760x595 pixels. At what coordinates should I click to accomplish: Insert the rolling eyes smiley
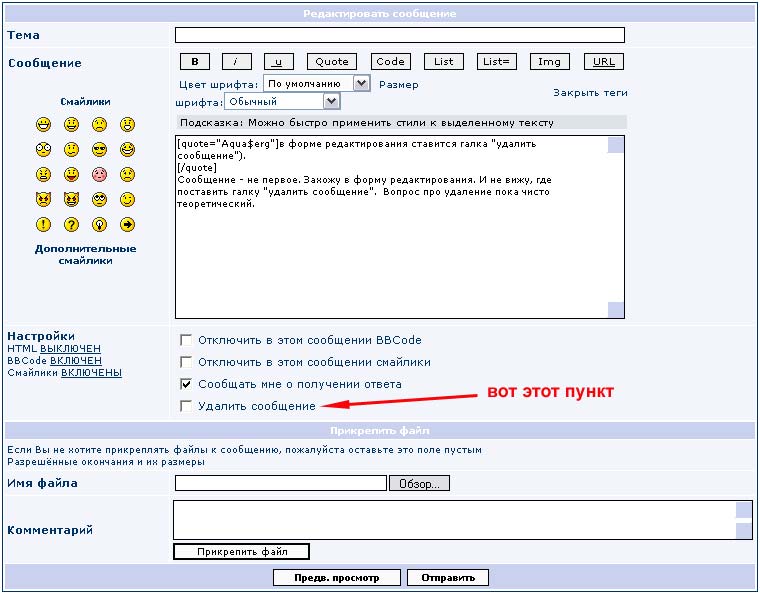[x=99, y=199]
